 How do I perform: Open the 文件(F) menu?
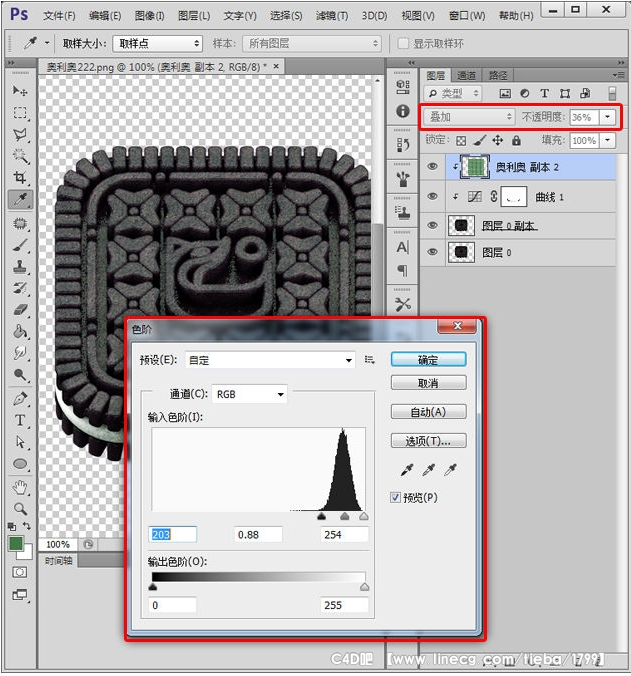coord(59,16)
